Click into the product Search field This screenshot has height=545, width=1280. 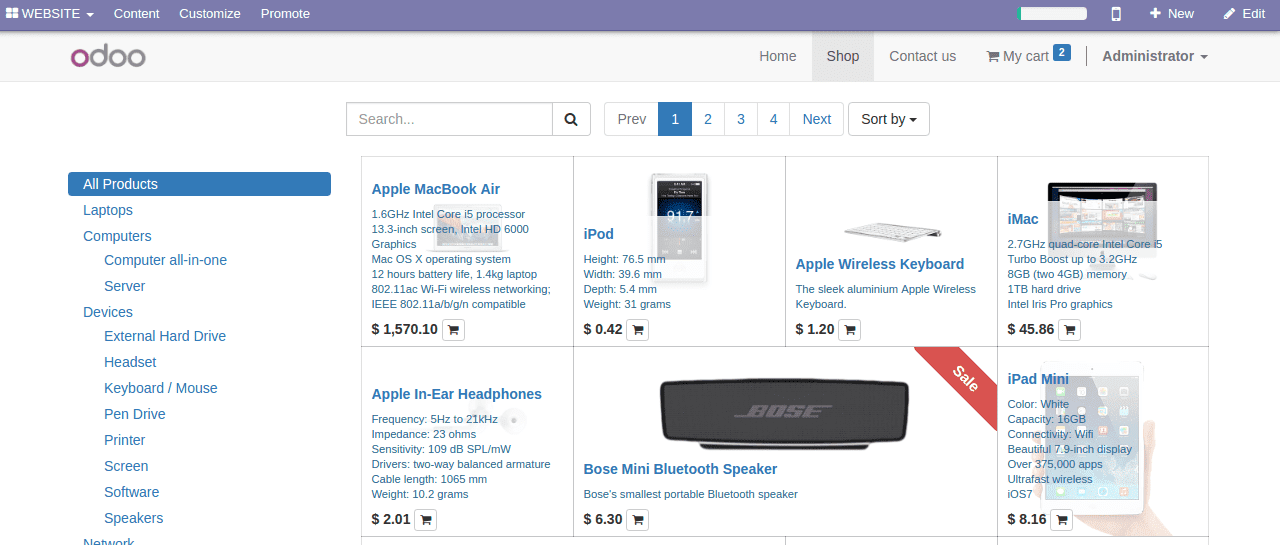click(x=449, y=119)
